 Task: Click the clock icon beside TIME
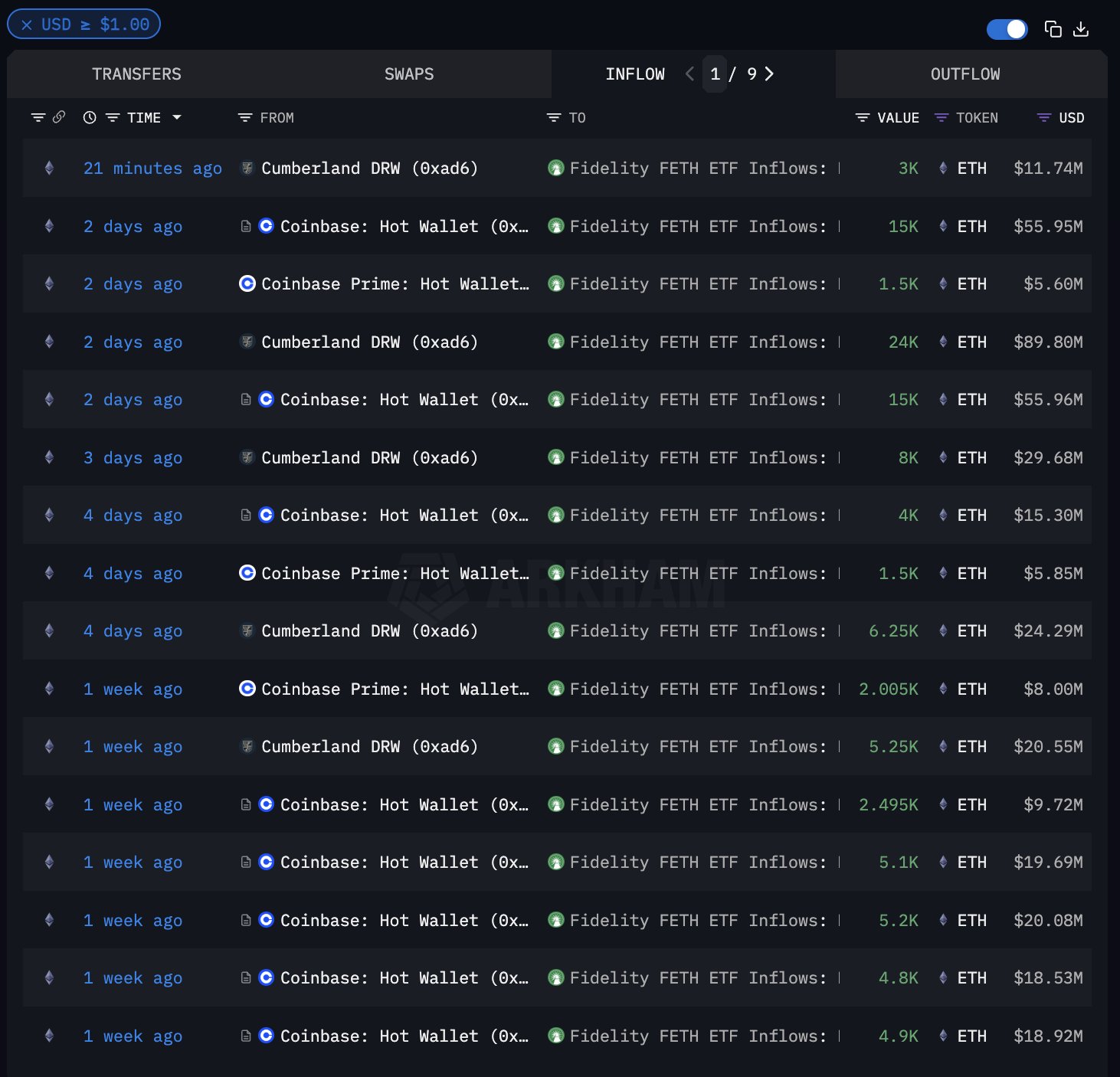tap(90, 117)
